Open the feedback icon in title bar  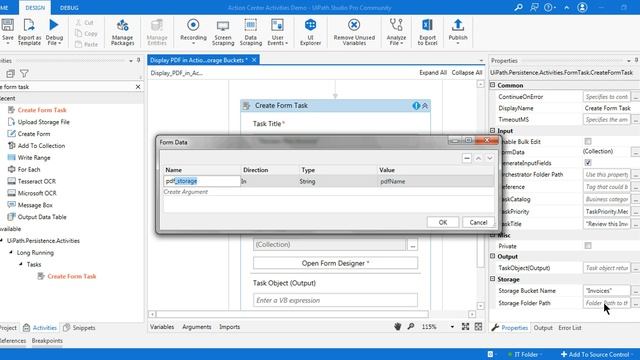point(534,7)
